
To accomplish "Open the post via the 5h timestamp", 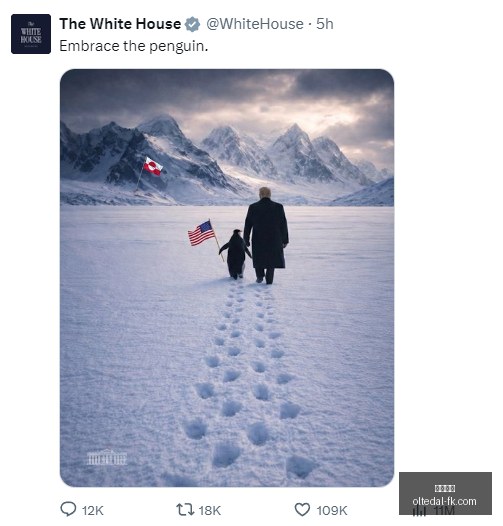I will [325, 24].
